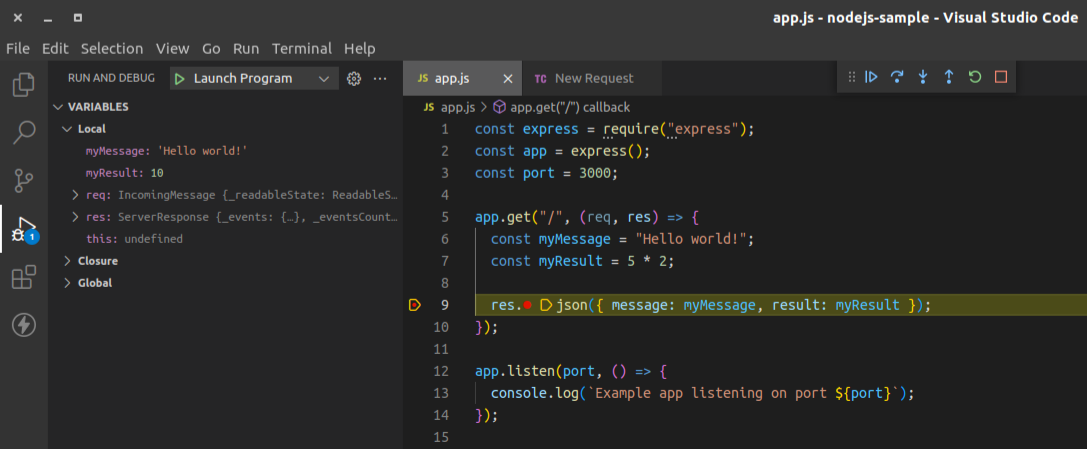
Task: Open the Selection menu
Action: point(112,49)
